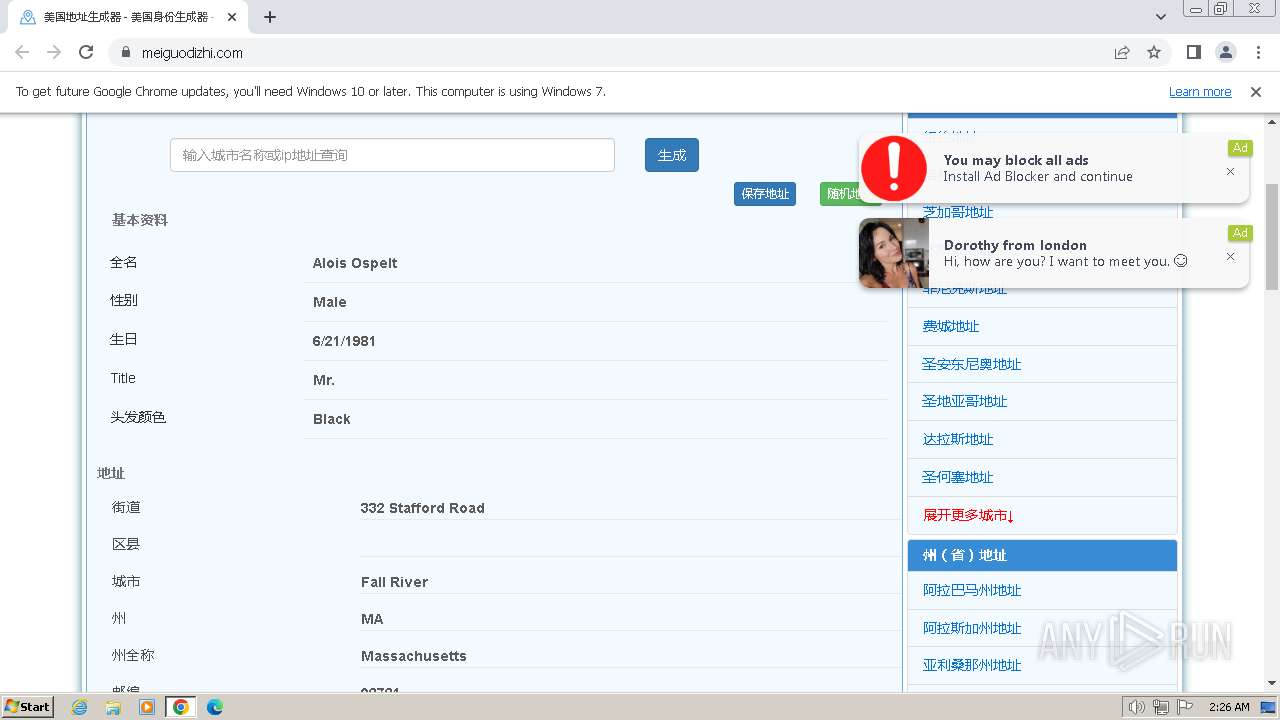1280x720 pixels.
Task: Open share page icon in address bar
Action: 1122,53
